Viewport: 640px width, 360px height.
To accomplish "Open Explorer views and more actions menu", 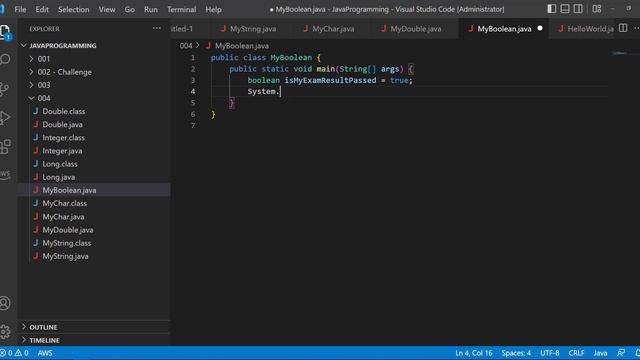I will [x=156, y=29].
